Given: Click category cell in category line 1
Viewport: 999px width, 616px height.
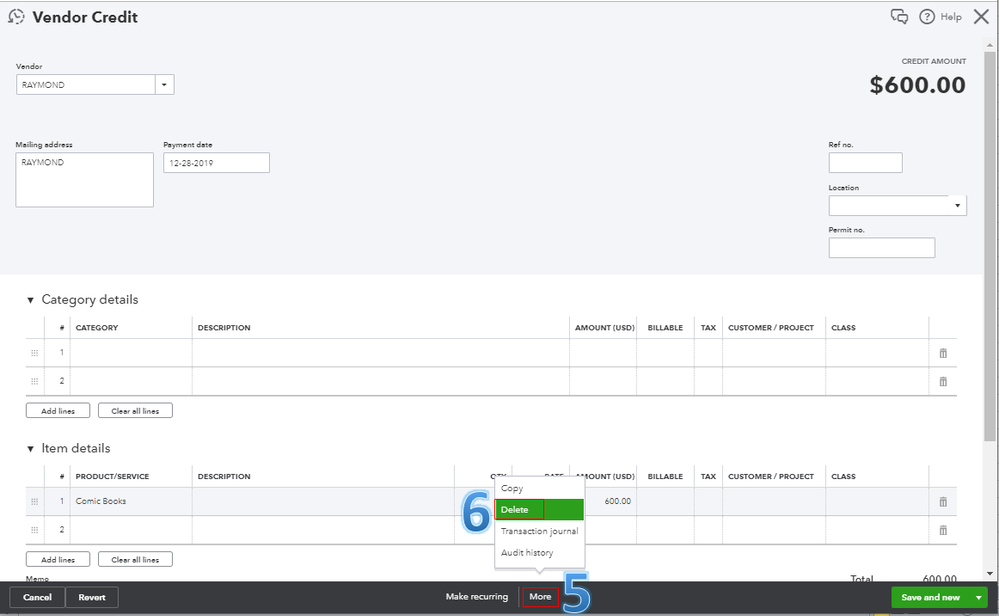Looking at the screenshot, I should (x=131, y=353).
